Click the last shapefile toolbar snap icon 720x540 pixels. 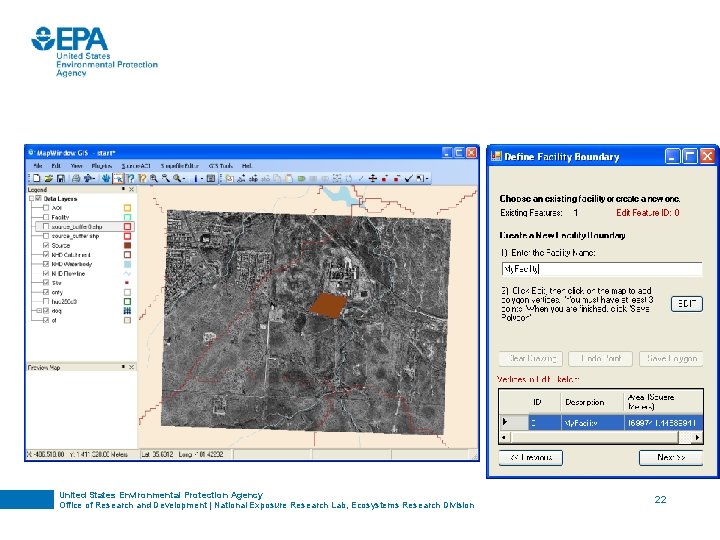click(x=420, y=179)
